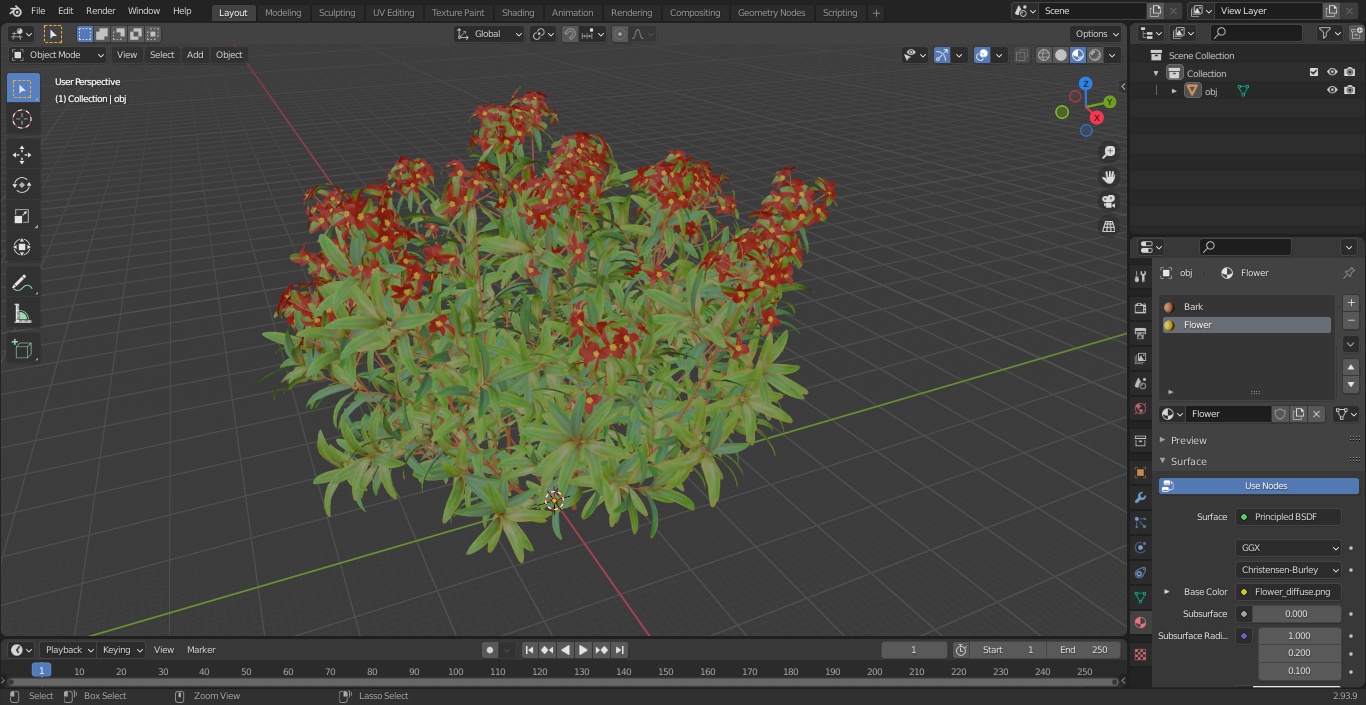
Task: Activate the Select Box tool
Action: (22, 88)
